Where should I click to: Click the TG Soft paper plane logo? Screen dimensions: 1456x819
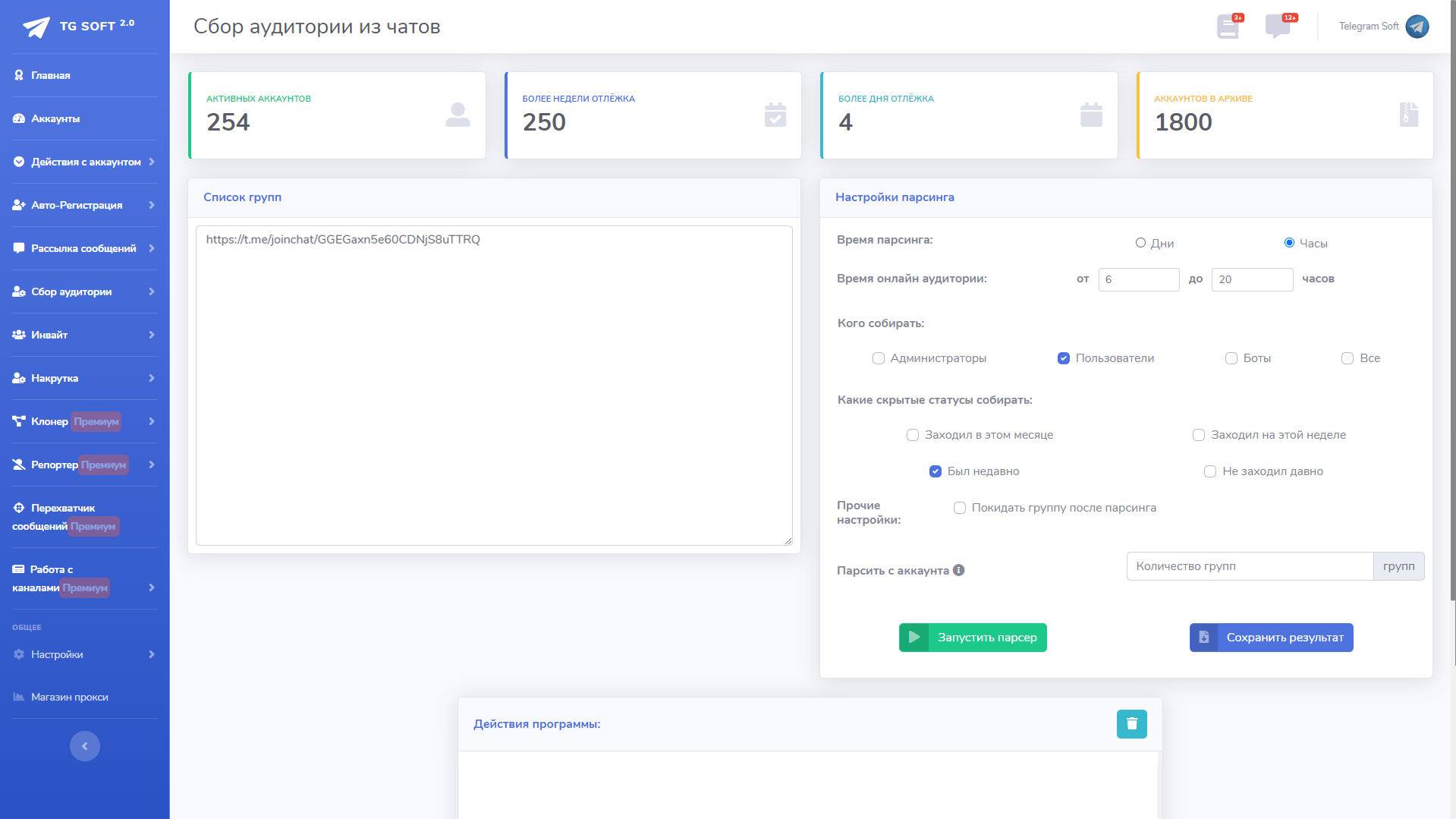(36, 27)
